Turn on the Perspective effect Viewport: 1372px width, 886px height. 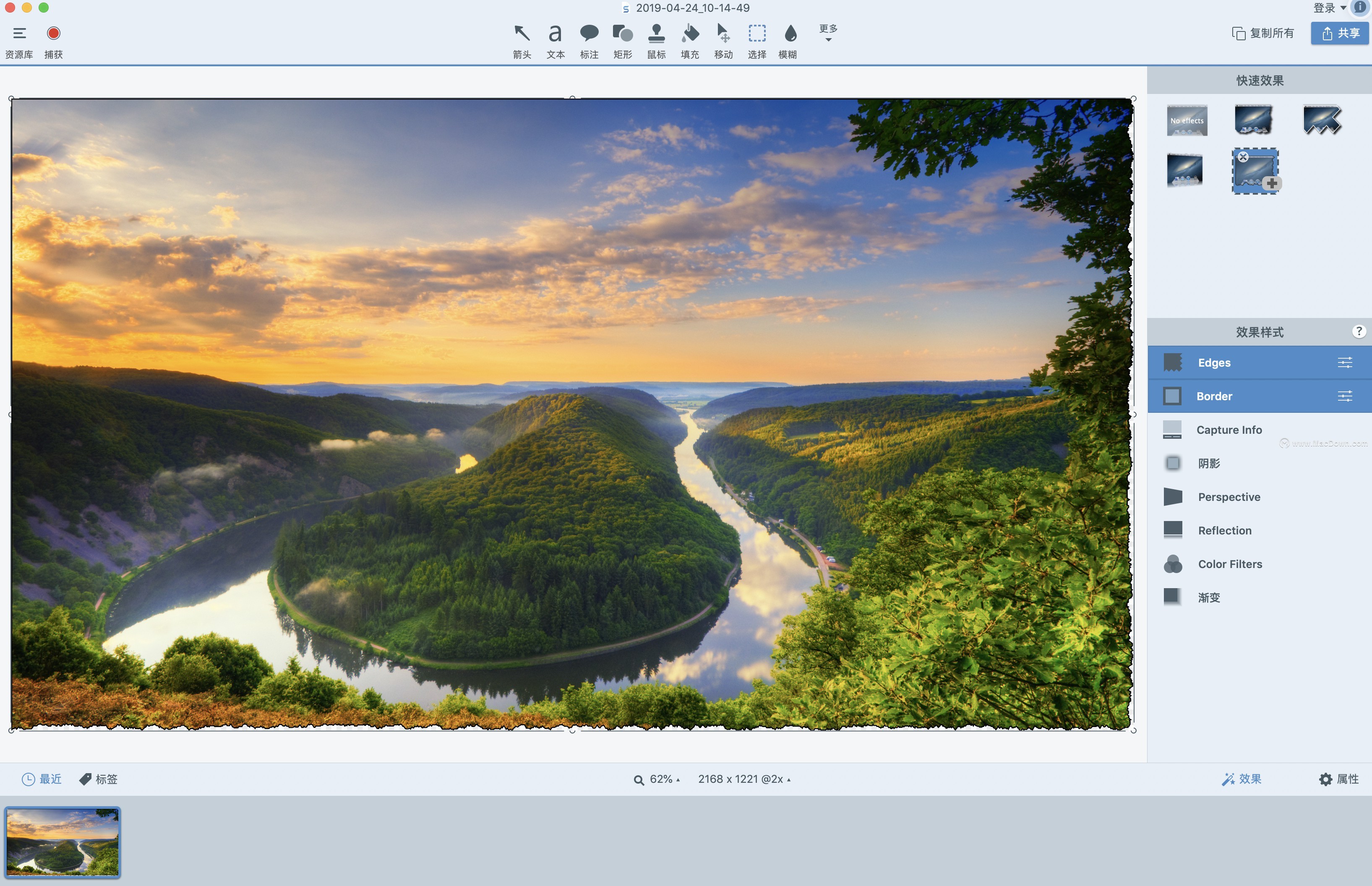pos(1229,497)
